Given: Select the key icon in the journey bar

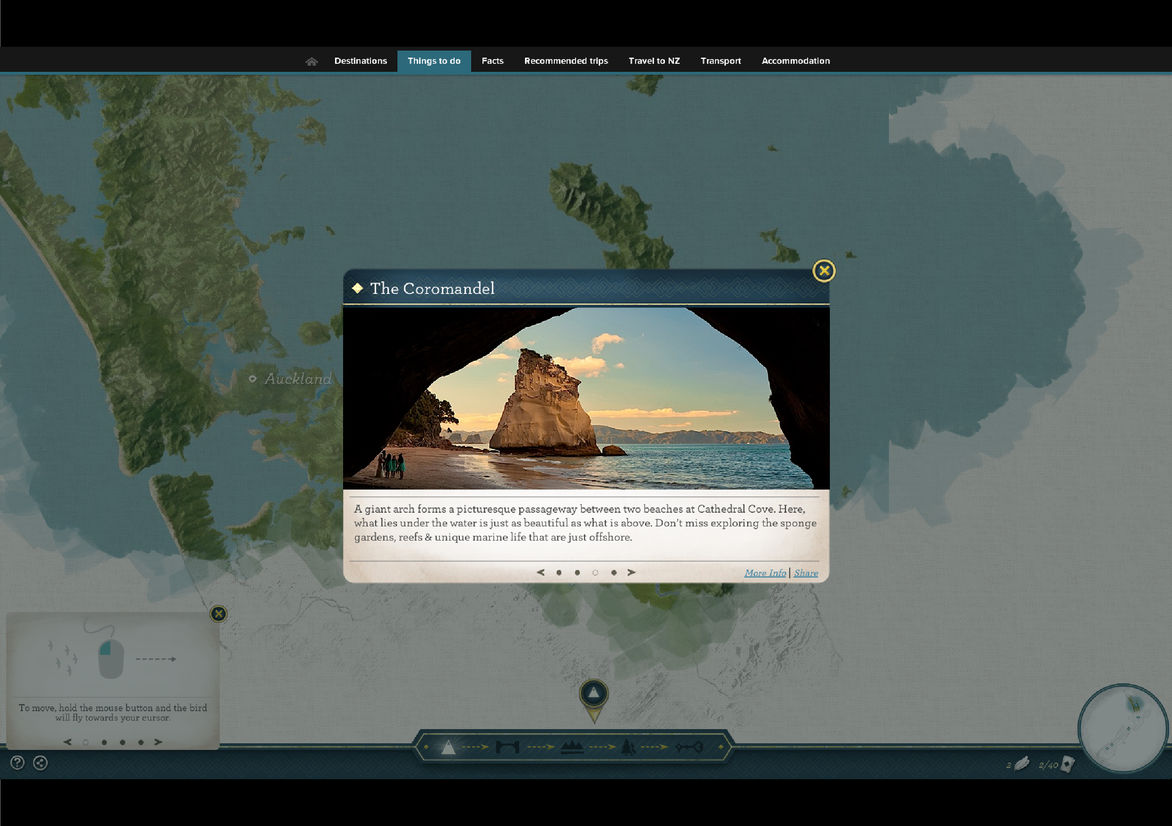Looking at the screenshot, I should pyautogui.click(x=689, y=747).
